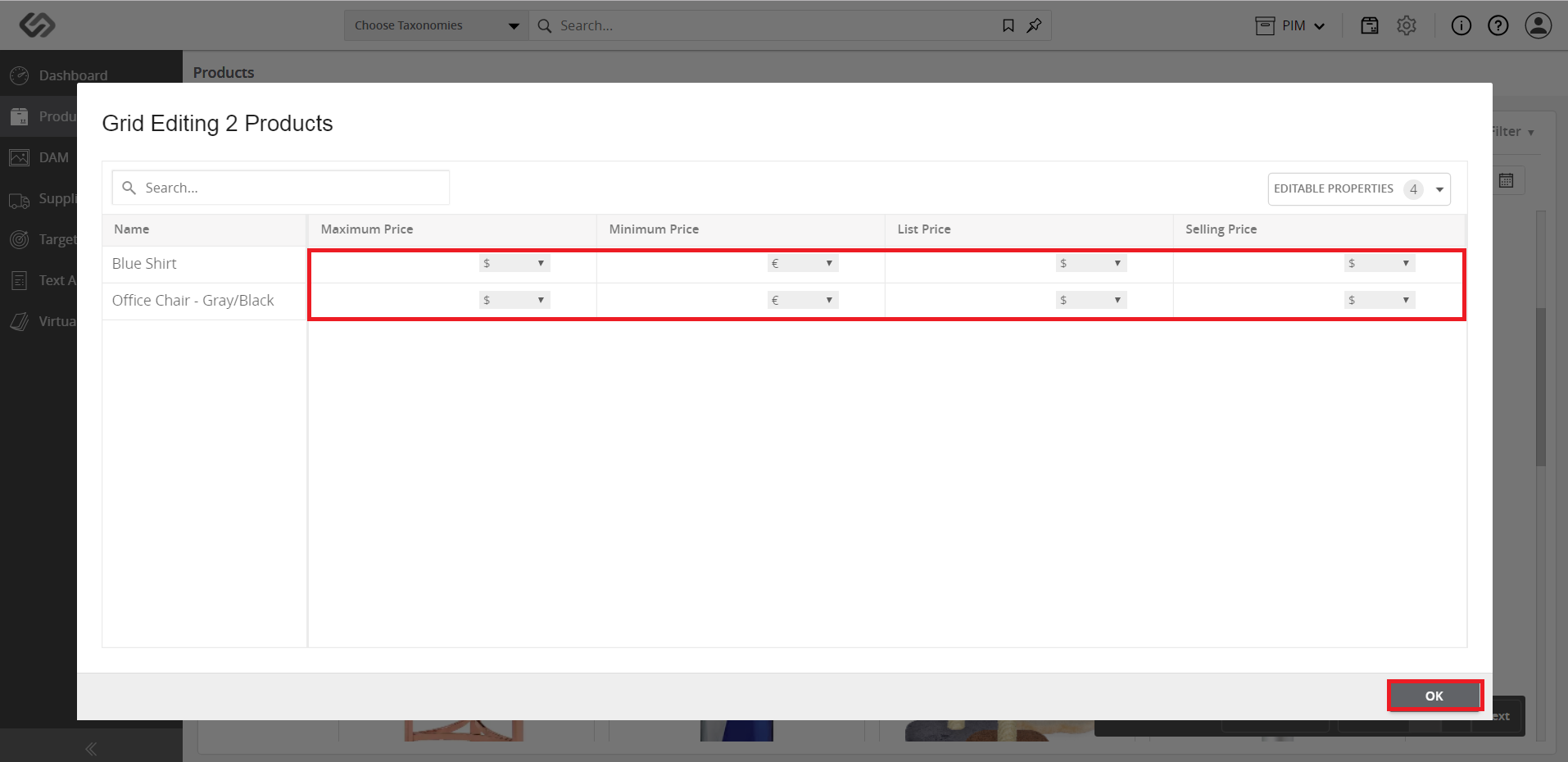Screen dimensions: 1568x762
Task: Click Blue Shirt Selling Price value cell
Action: coord(1259,264)
